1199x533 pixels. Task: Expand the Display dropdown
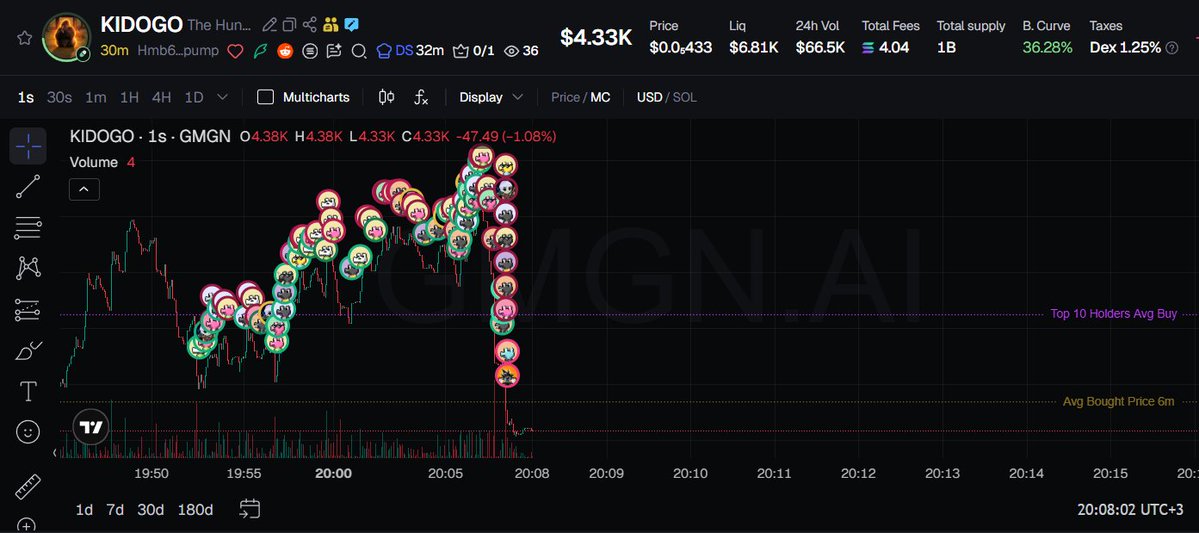(x=491, y=97)
